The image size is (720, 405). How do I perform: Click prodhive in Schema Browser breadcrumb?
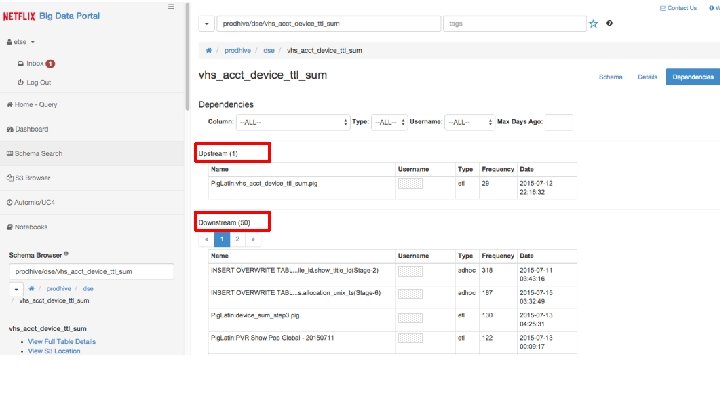pos(59,288)
